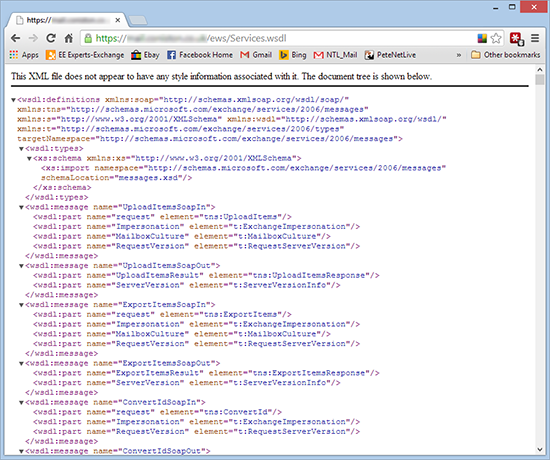Open the Bing bookmark

tap(293, 55)
